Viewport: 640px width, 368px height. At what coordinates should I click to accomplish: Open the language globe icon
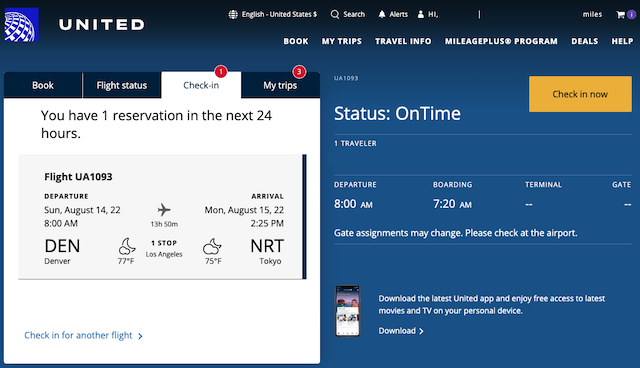pos(233,14)
